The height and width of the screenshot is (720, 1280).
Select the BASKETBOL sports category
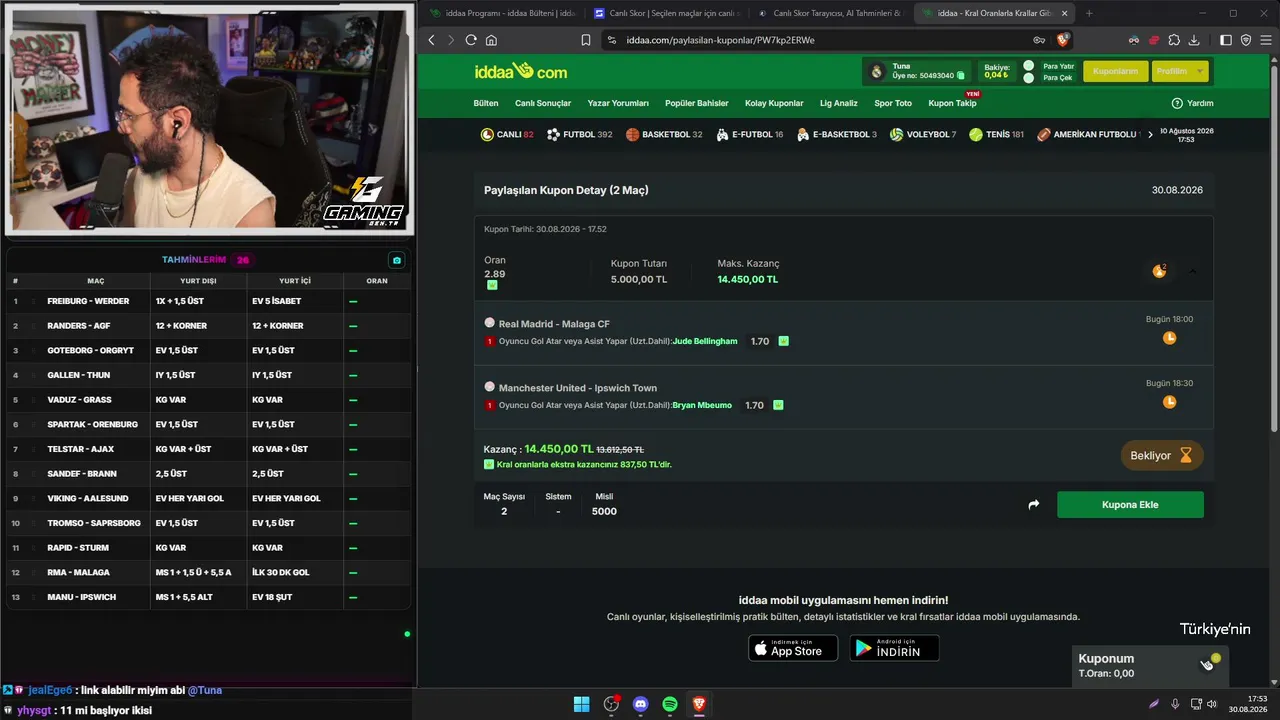pyautogui.click(x=664, y=134)
